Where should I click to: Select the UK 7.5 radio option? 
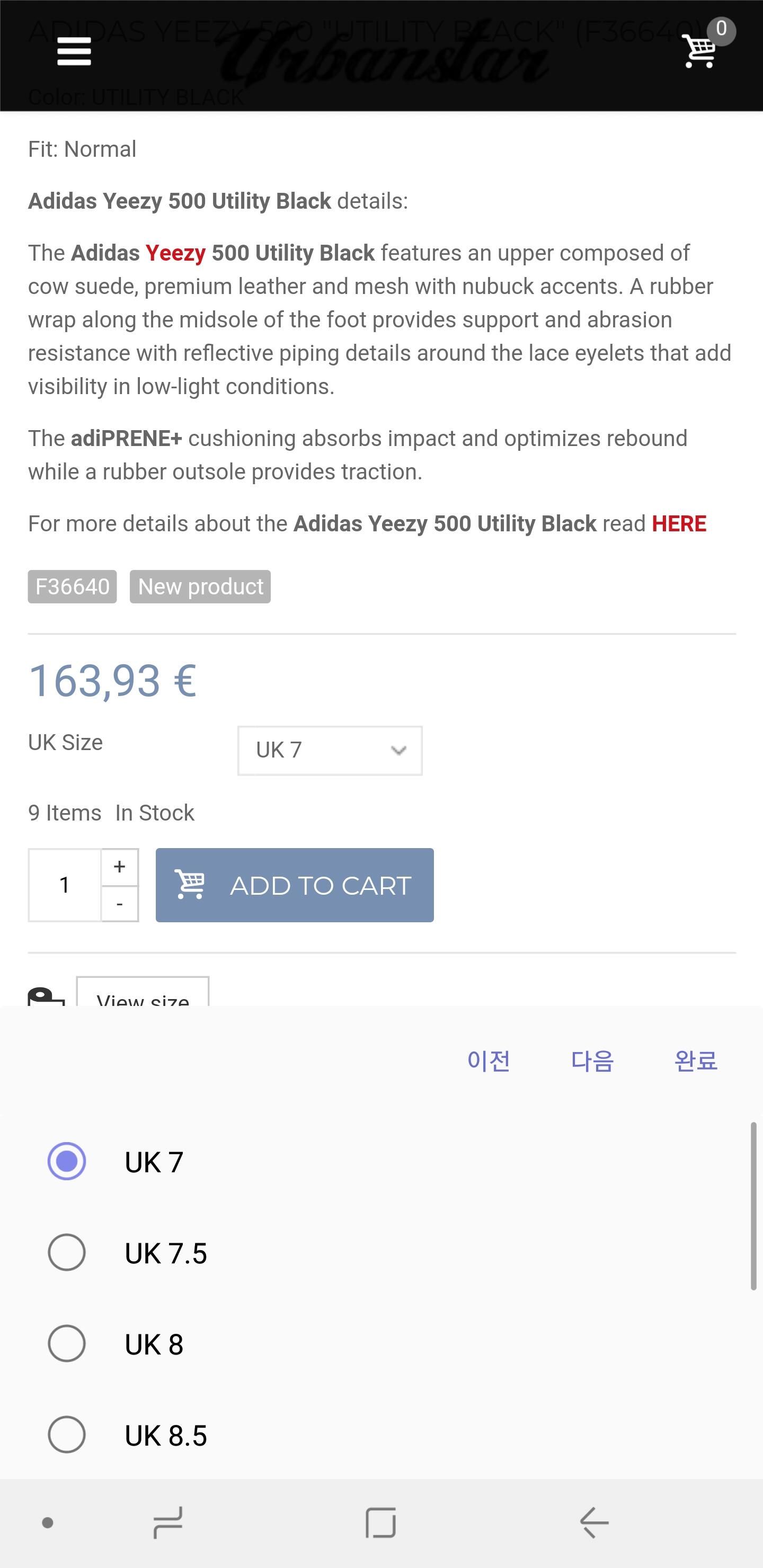[x=67, y=1252]
